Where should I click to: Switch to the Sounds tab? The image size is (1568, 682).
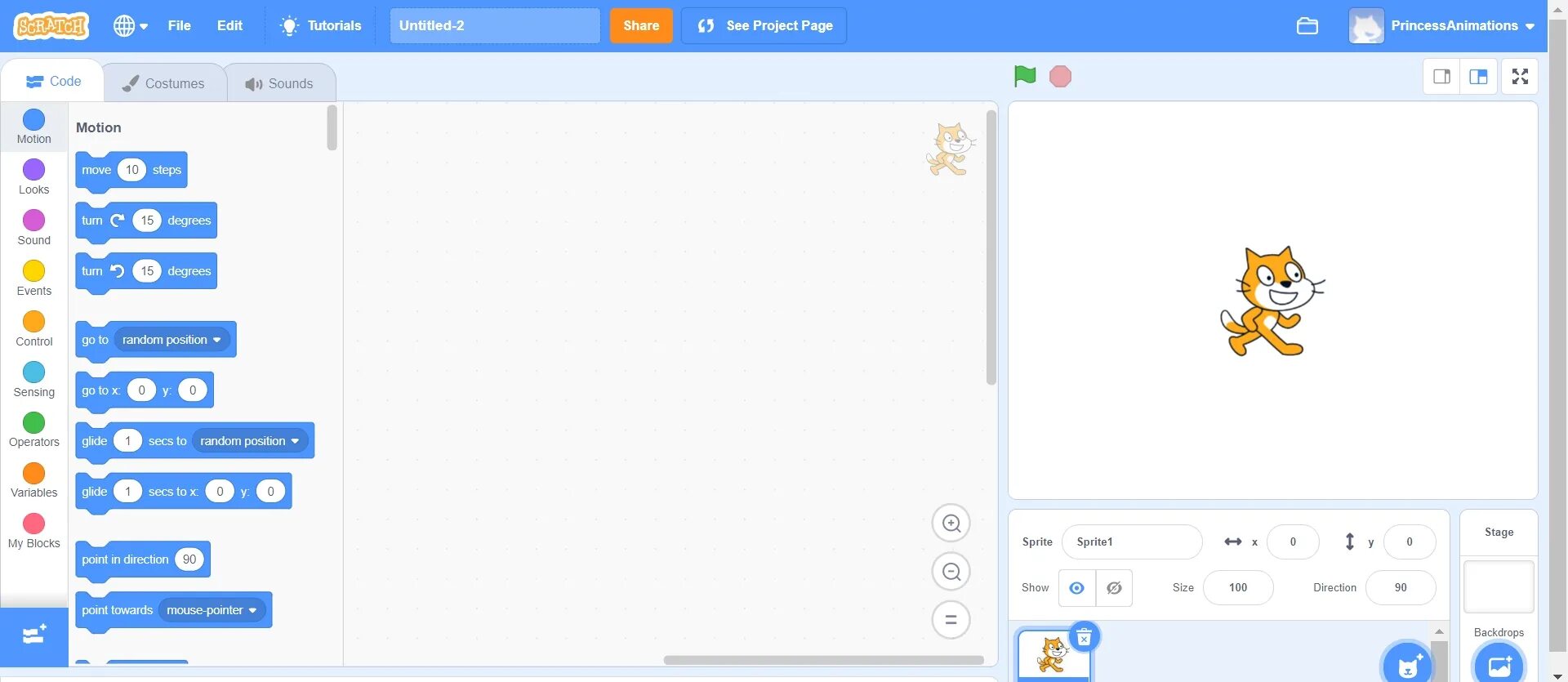[x=279, y=83]
